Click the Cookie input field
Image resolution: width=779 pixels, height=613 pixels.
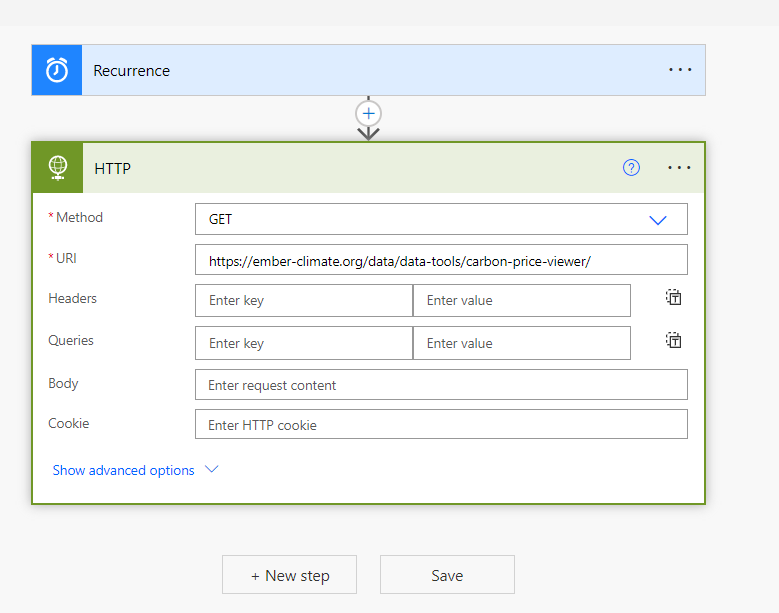coord(441,425)
